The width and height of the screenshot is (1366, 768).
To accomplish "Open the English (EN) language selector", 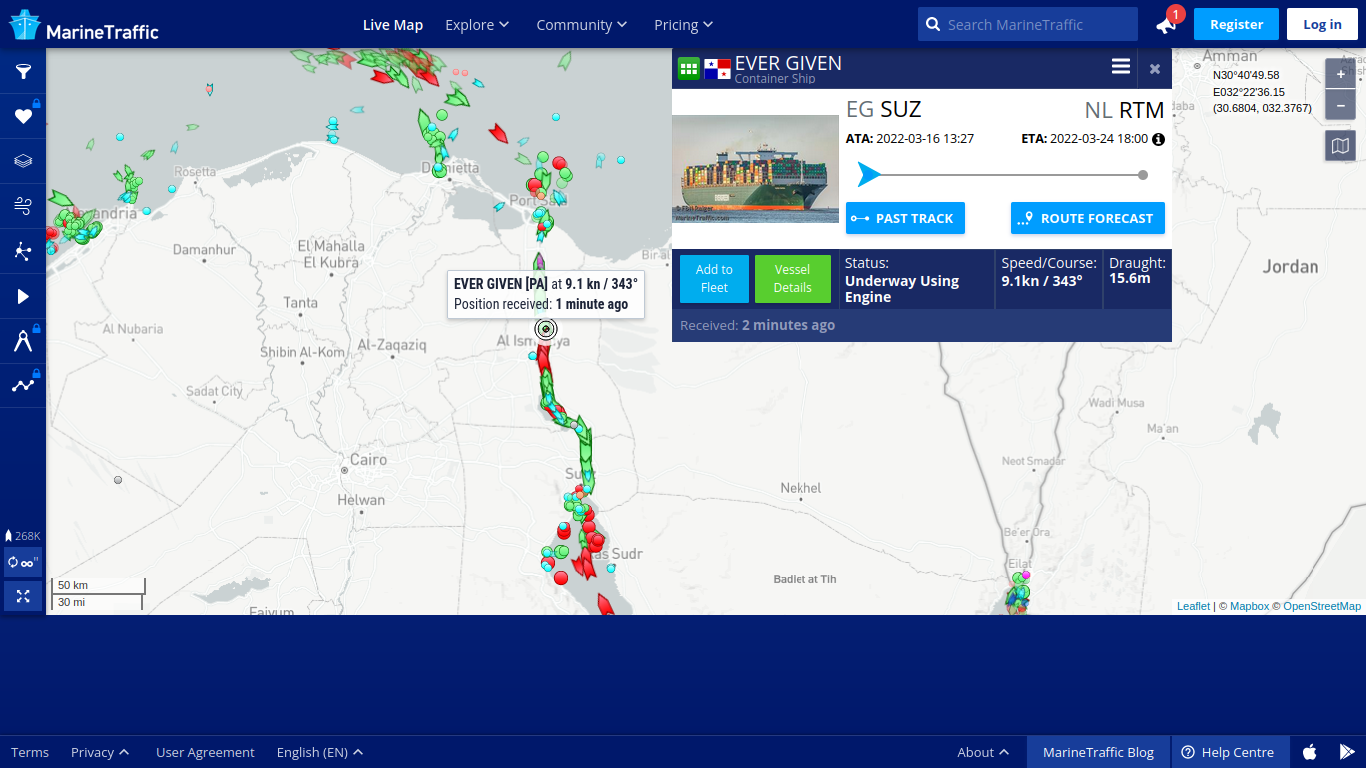I will [x=320, y=752].
